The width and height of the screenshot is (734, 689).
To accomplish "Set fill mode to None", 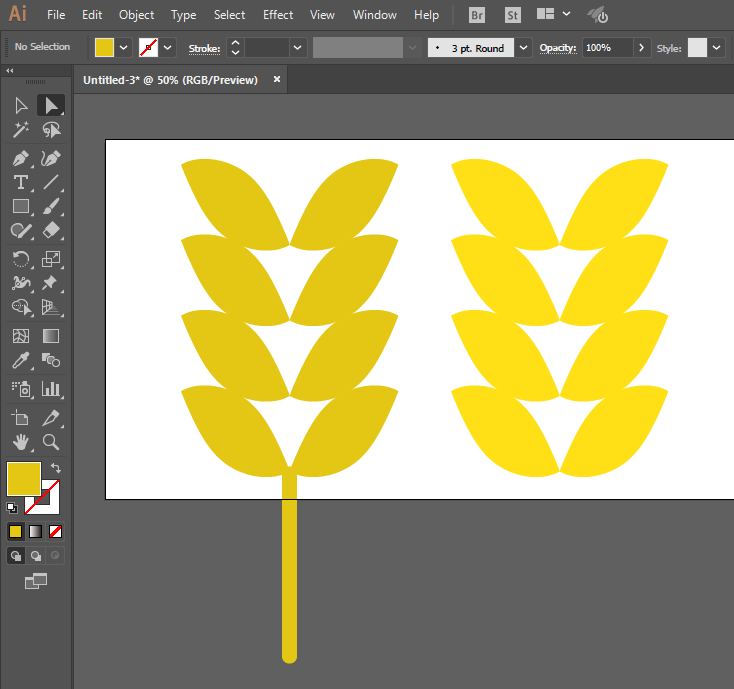I will point(55,531).
